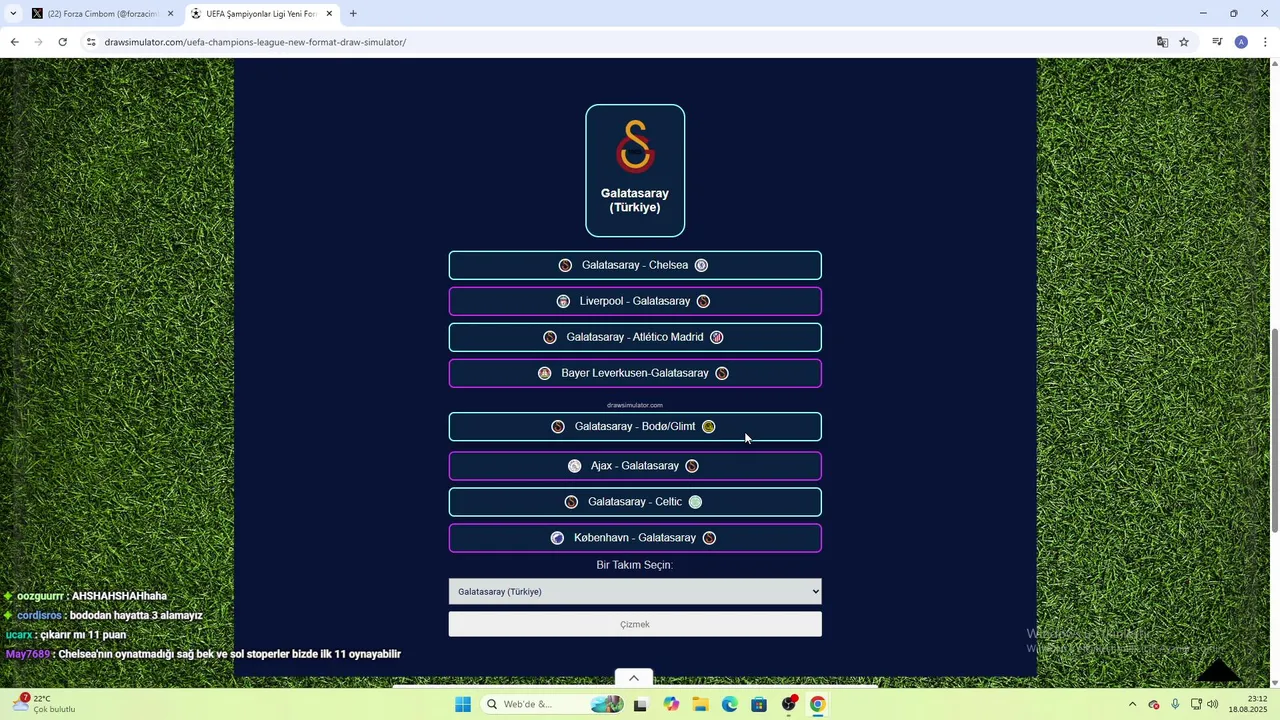Viewport: 1280px width, 720px height.
Task: Click Galatasaray crest in Bodø/Glimt row
Action: (558, 426)
